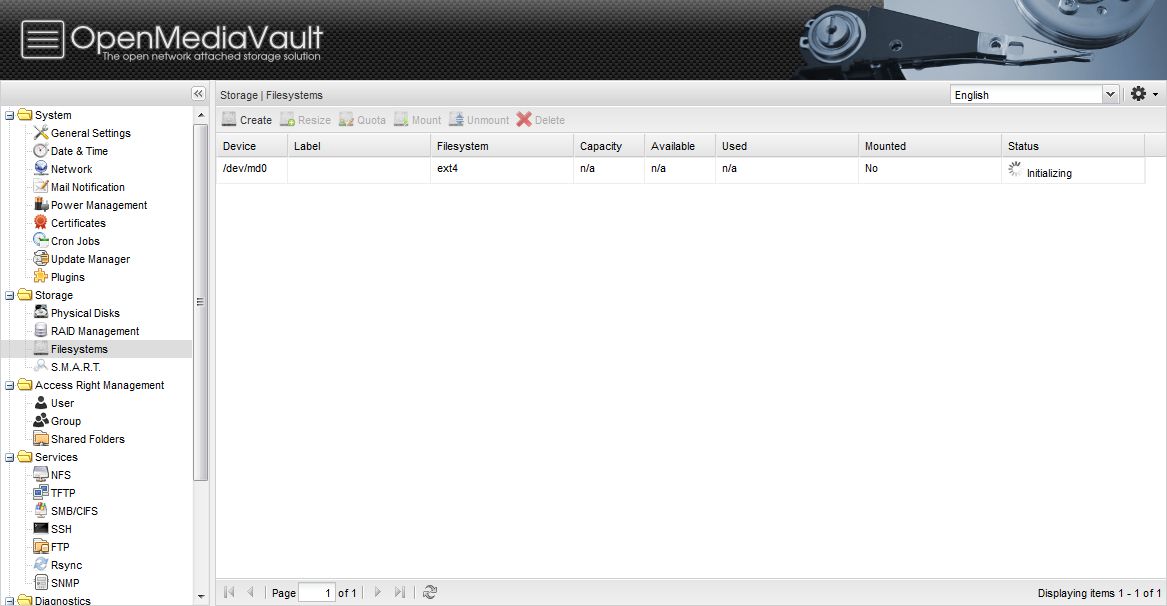Open dropdown arrow beside gear icon
Screen dimensions: 1167x606
(x=1155, y=95)
